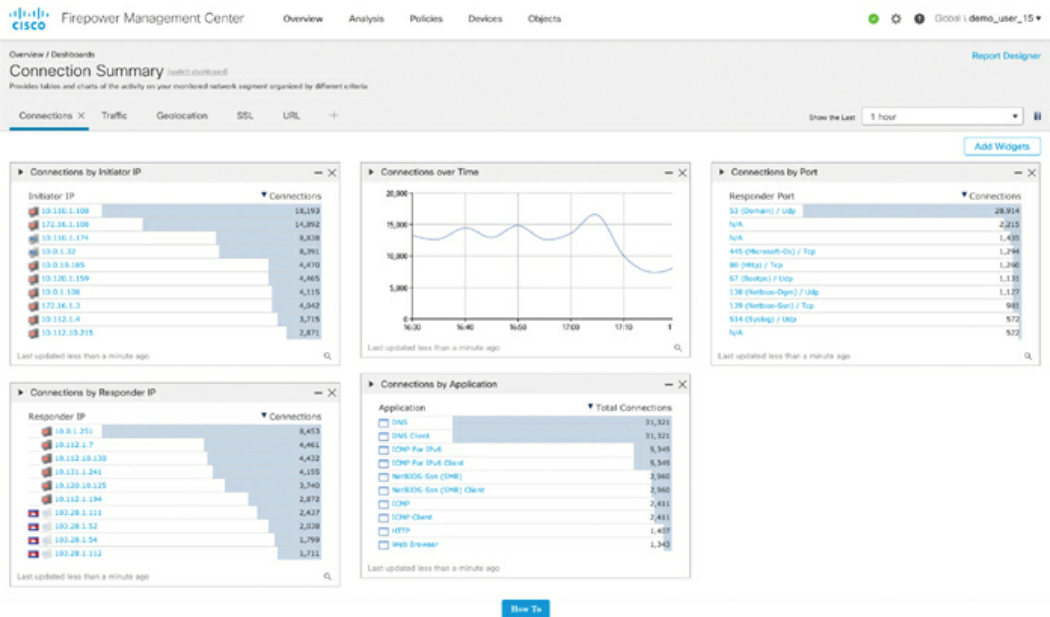This screenshot has height=617, width=1050.
Task: Click host icon beside initiator 10.0.1.32
Action: [x=33, y=252]
